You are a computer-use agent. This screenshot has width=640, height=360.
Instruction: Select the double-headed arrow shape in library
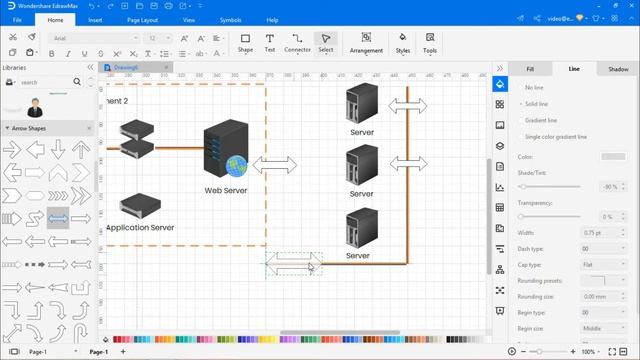click(x=58, y=218)
